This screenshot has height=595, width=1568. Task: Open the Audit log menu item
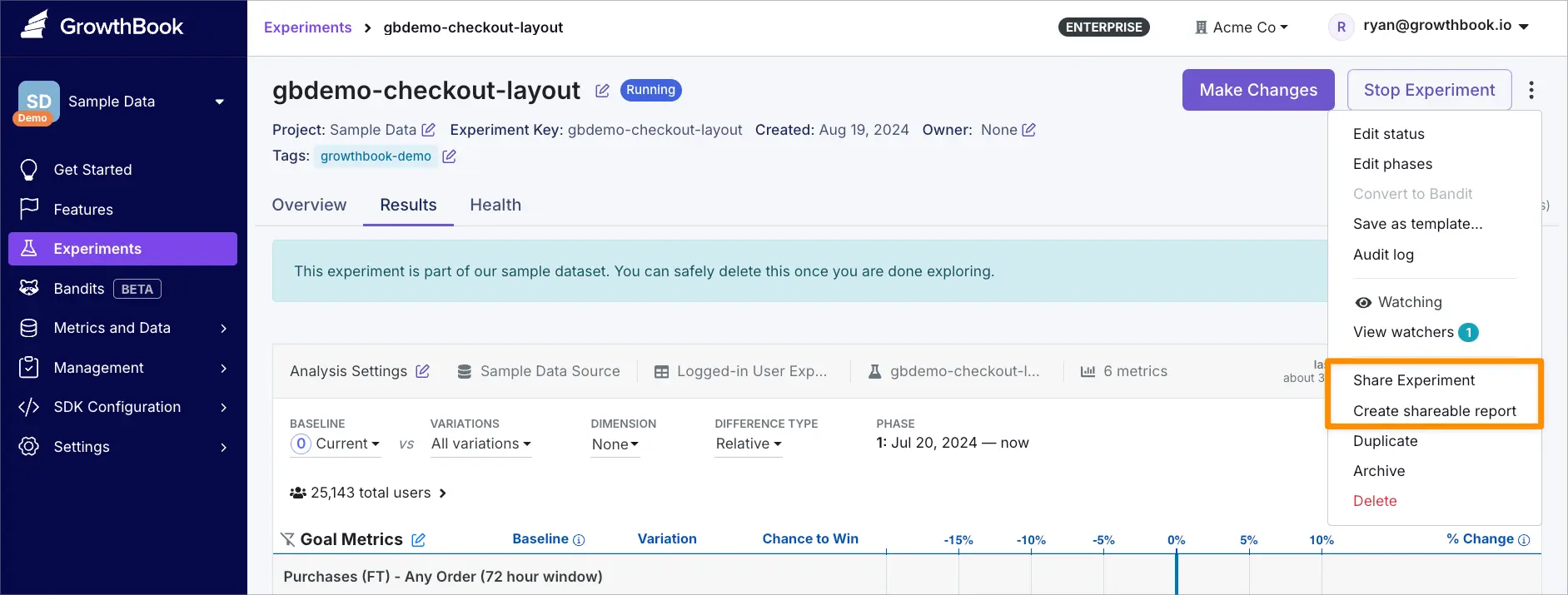click(x=1383, y=255)
